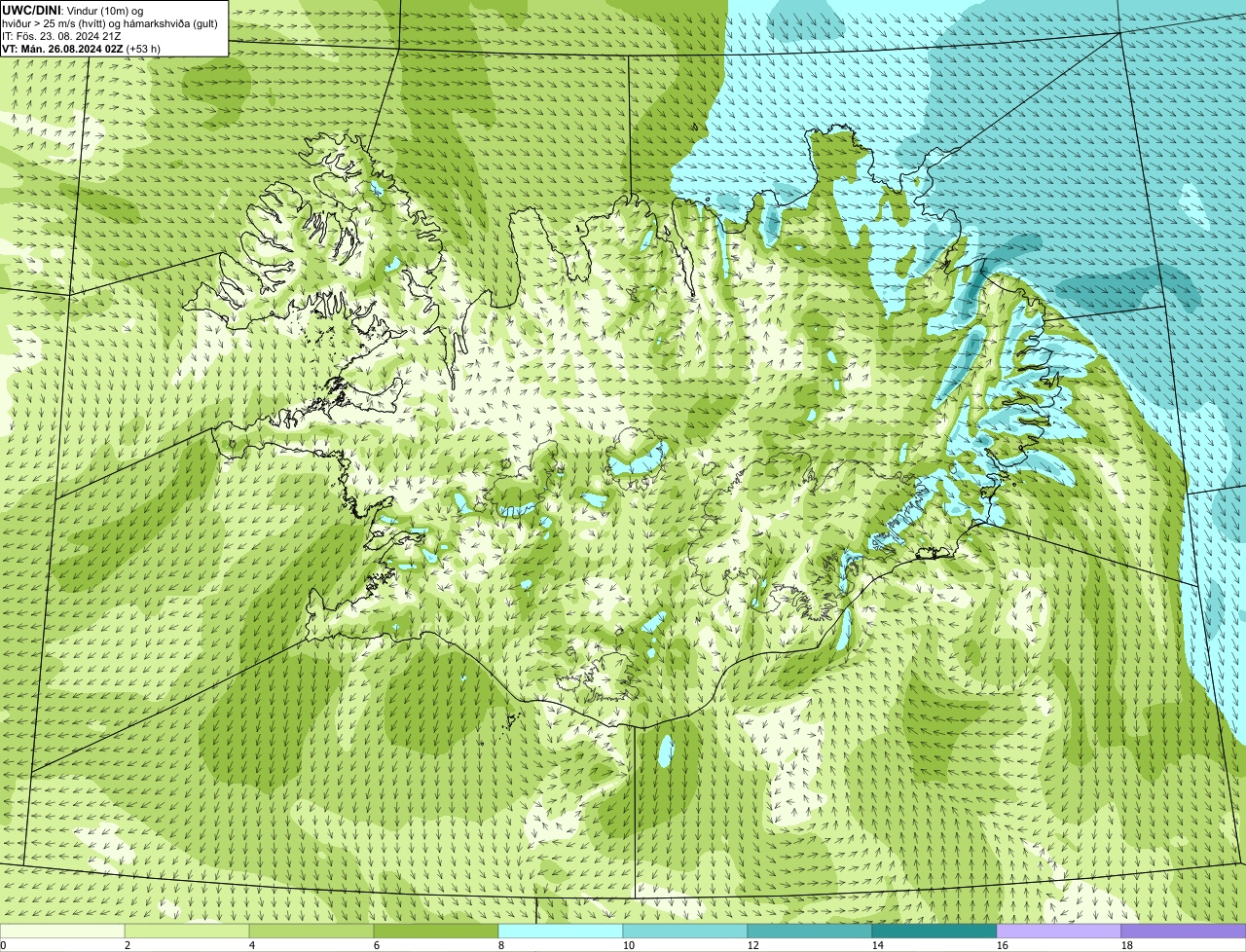Viewport: 1246px width, 952px height.
Task: Click the "(+53 h)" forecast offset text
Action: click(143, 49)
